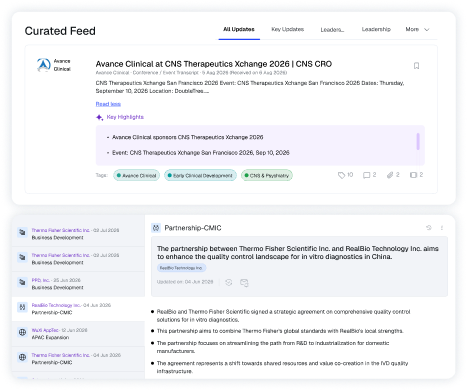468x391 pixels.
Task: Click the square icon at the feed card's right end
Action: (413, 175)
